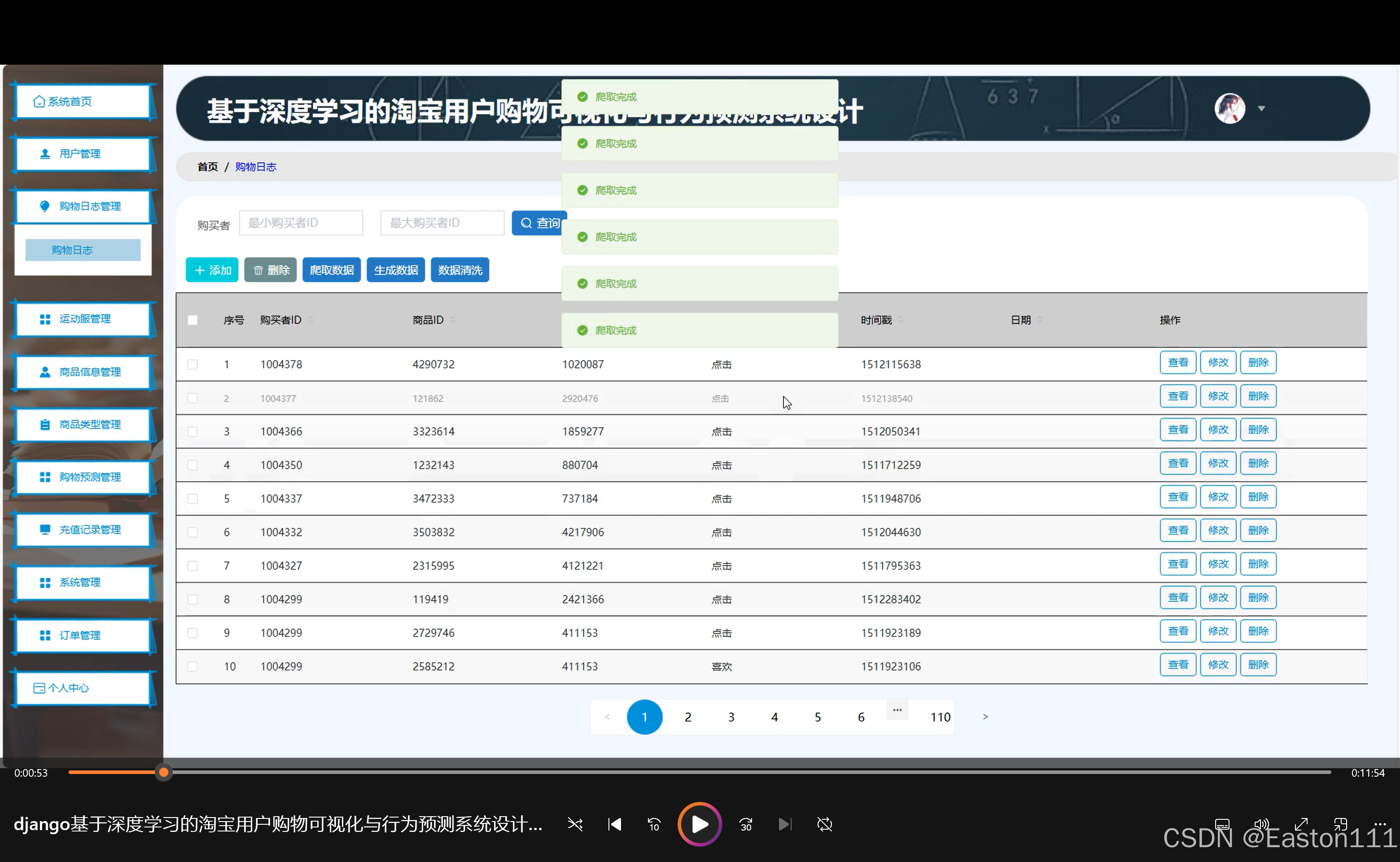This screenshot has height=862, width=1400.
Task: Check the row 6 checkbox for 1004332
Action: [x=192, y=532]
